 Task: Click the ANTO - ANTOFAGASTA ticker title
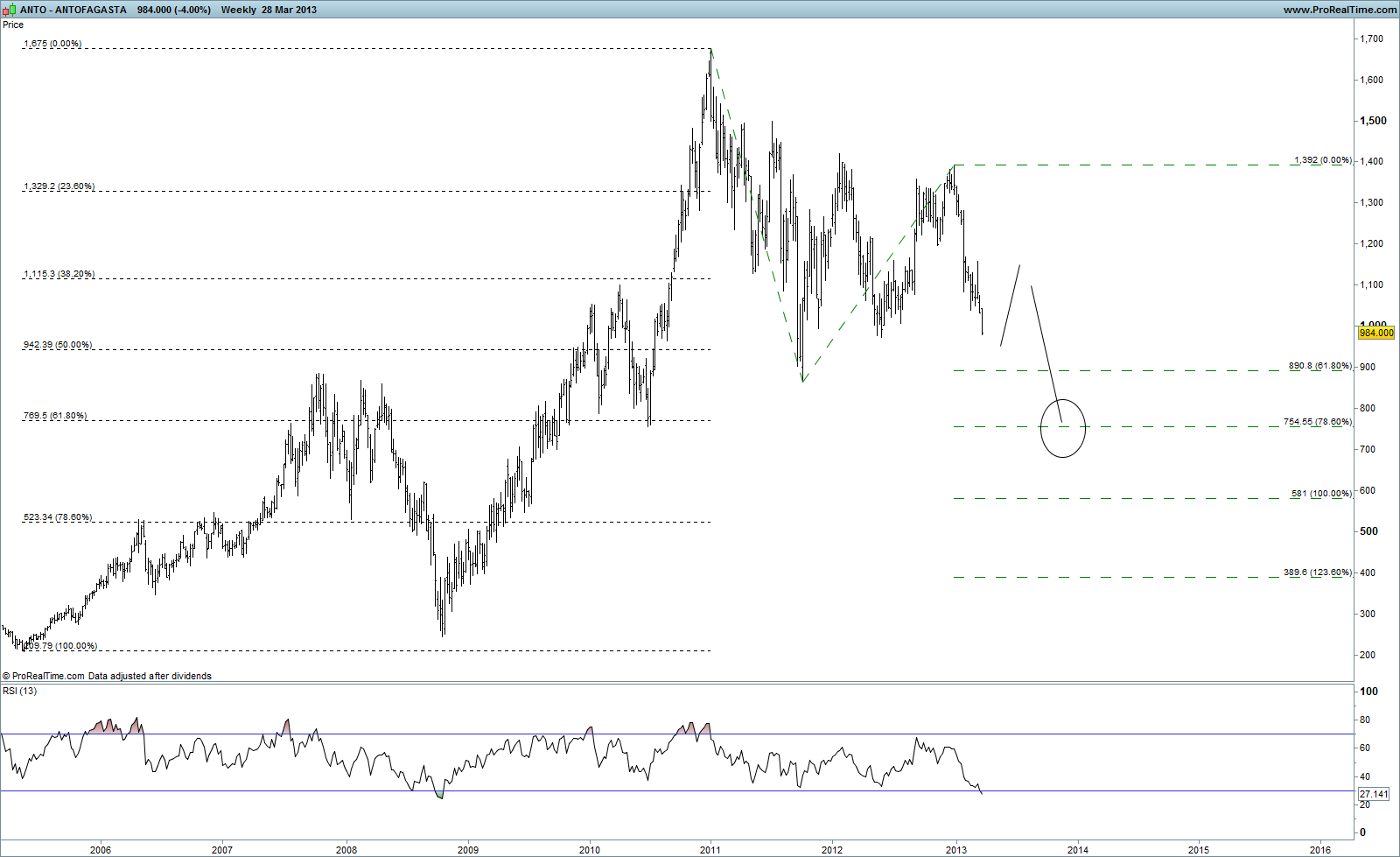[x=73, y=10]
